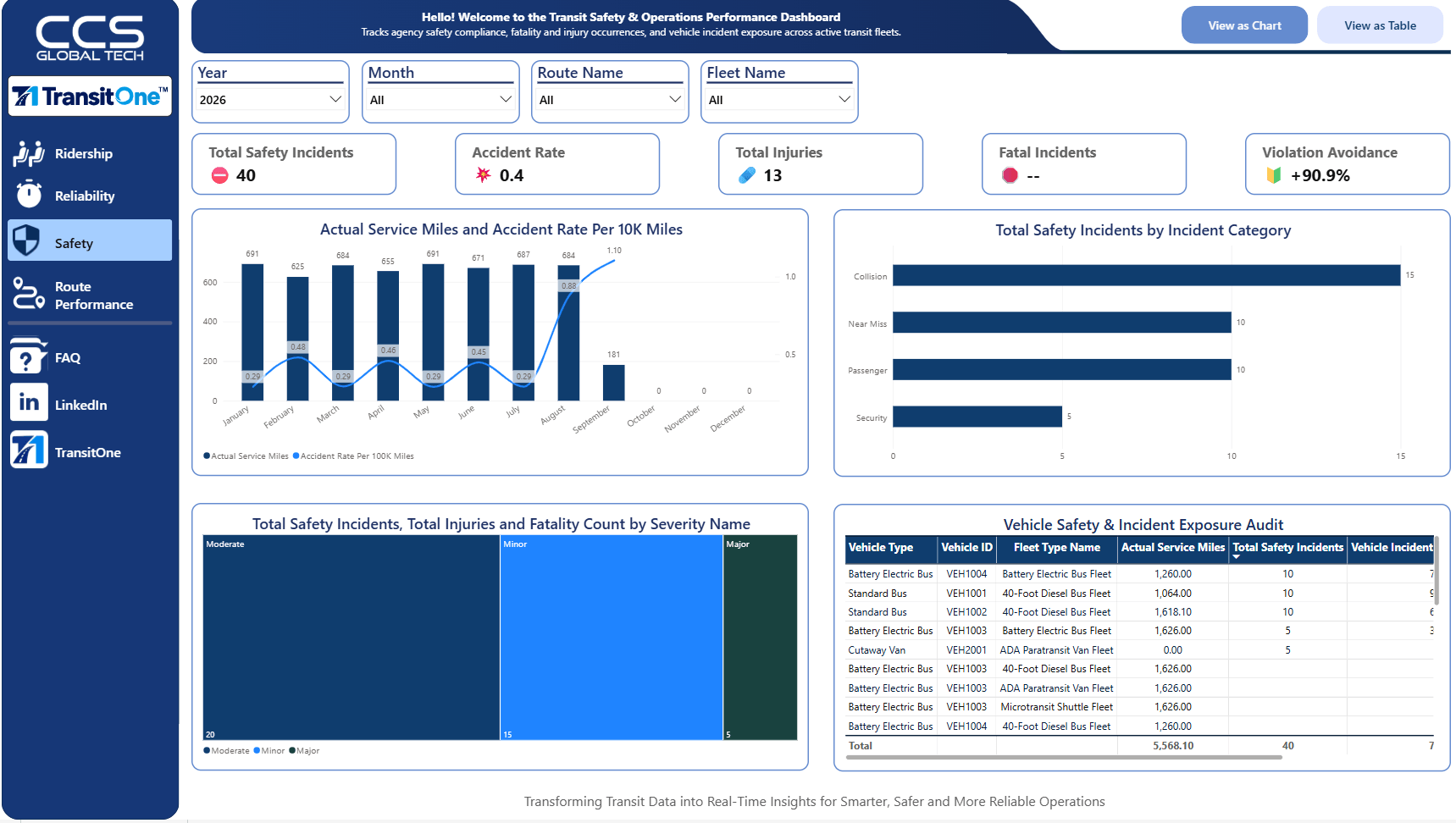This screenshot has height=823, width=1456.
Task: Click the bandage icon next to Total Injuries
Action: pos(746,175)
